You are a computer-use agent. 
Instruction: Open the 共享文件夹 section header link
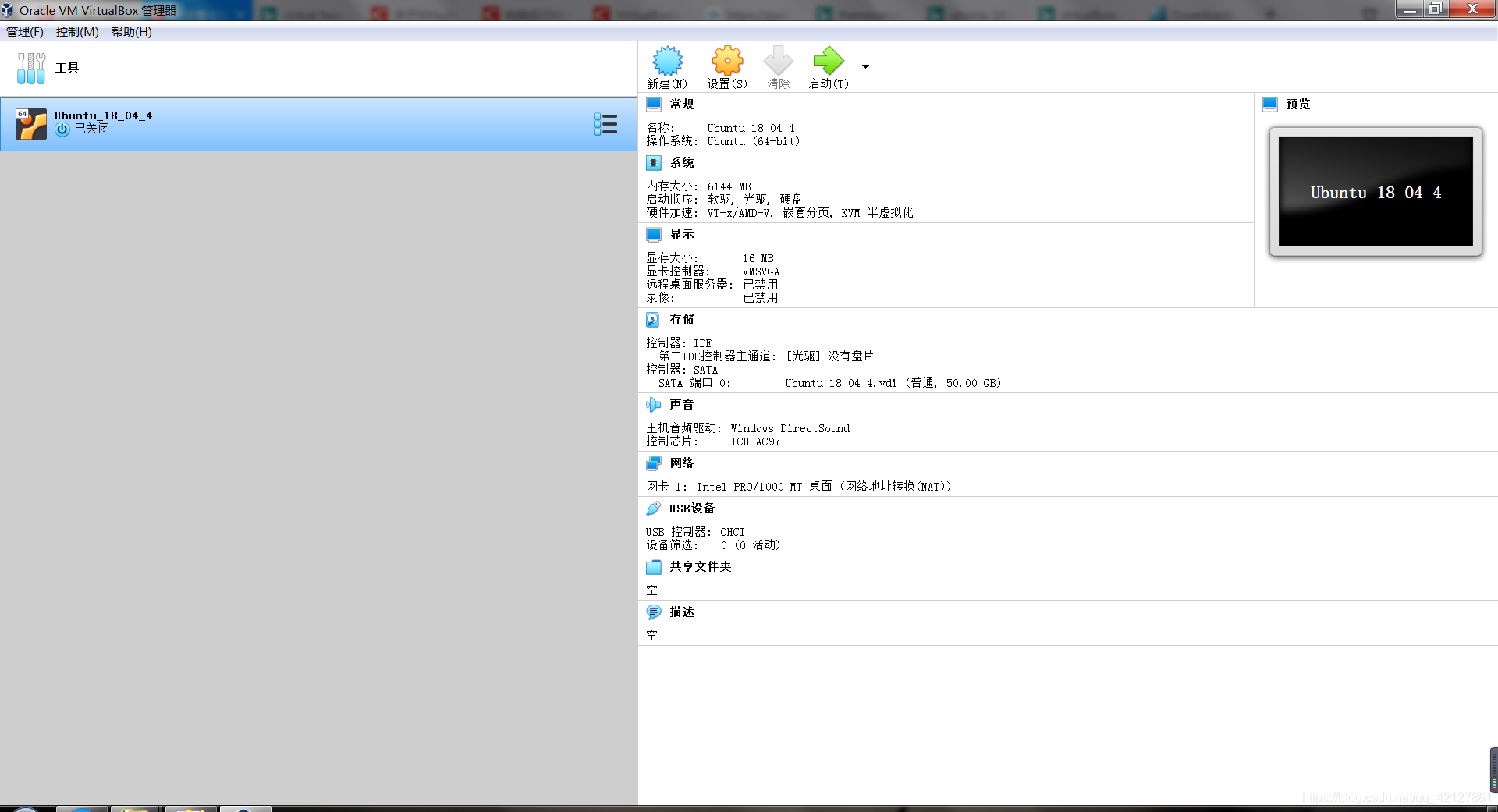pos(701,566)
